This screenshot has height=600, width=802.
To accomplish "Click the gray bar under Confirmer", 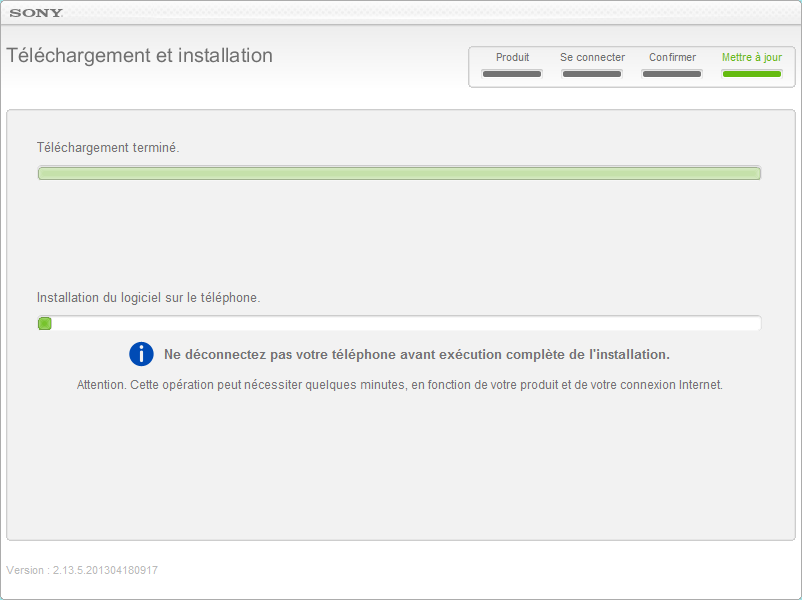I will (672, 74).
